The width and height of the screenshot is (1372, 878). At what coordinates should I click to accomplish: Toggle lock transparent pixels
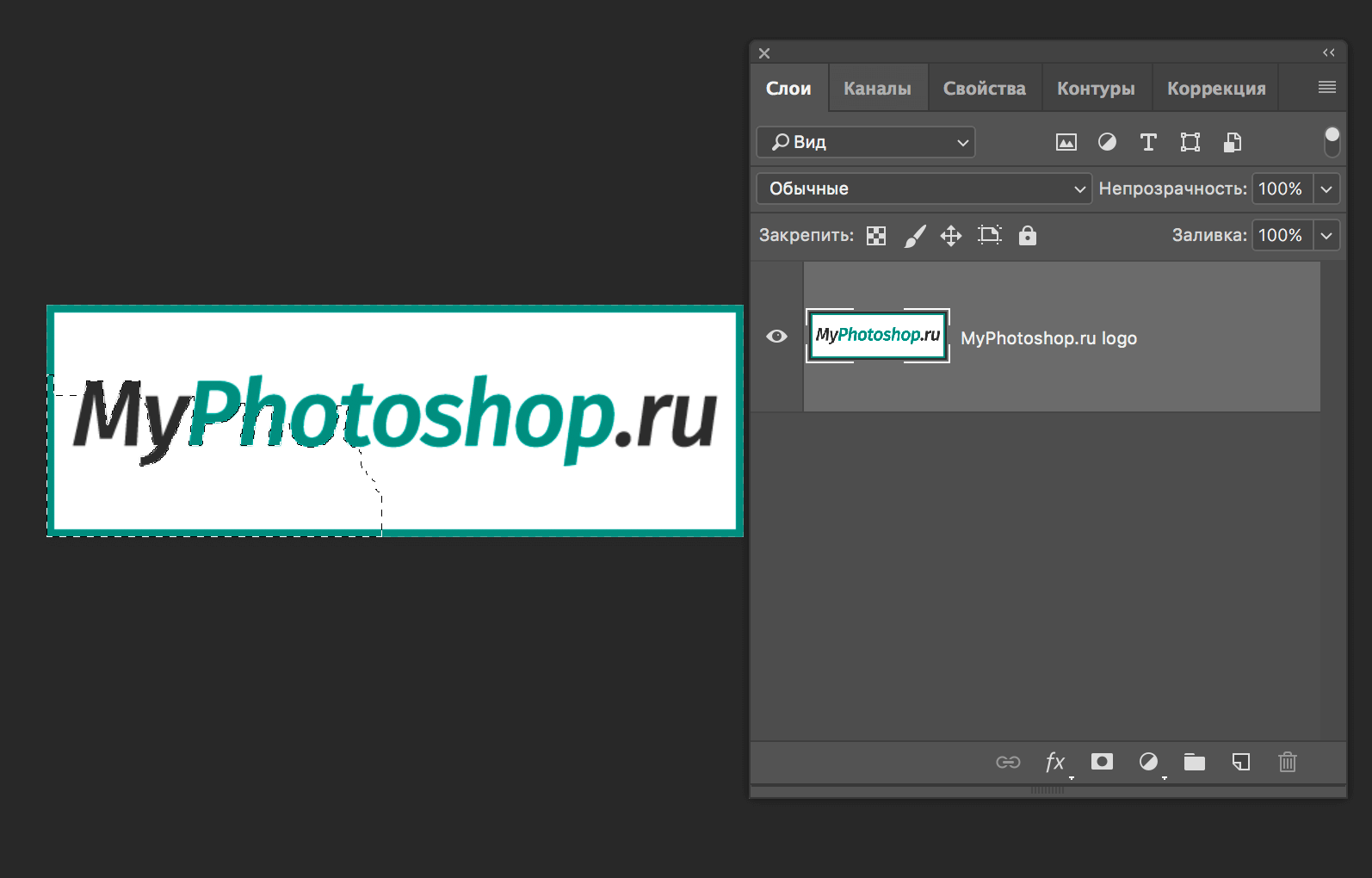click(876, 236)
